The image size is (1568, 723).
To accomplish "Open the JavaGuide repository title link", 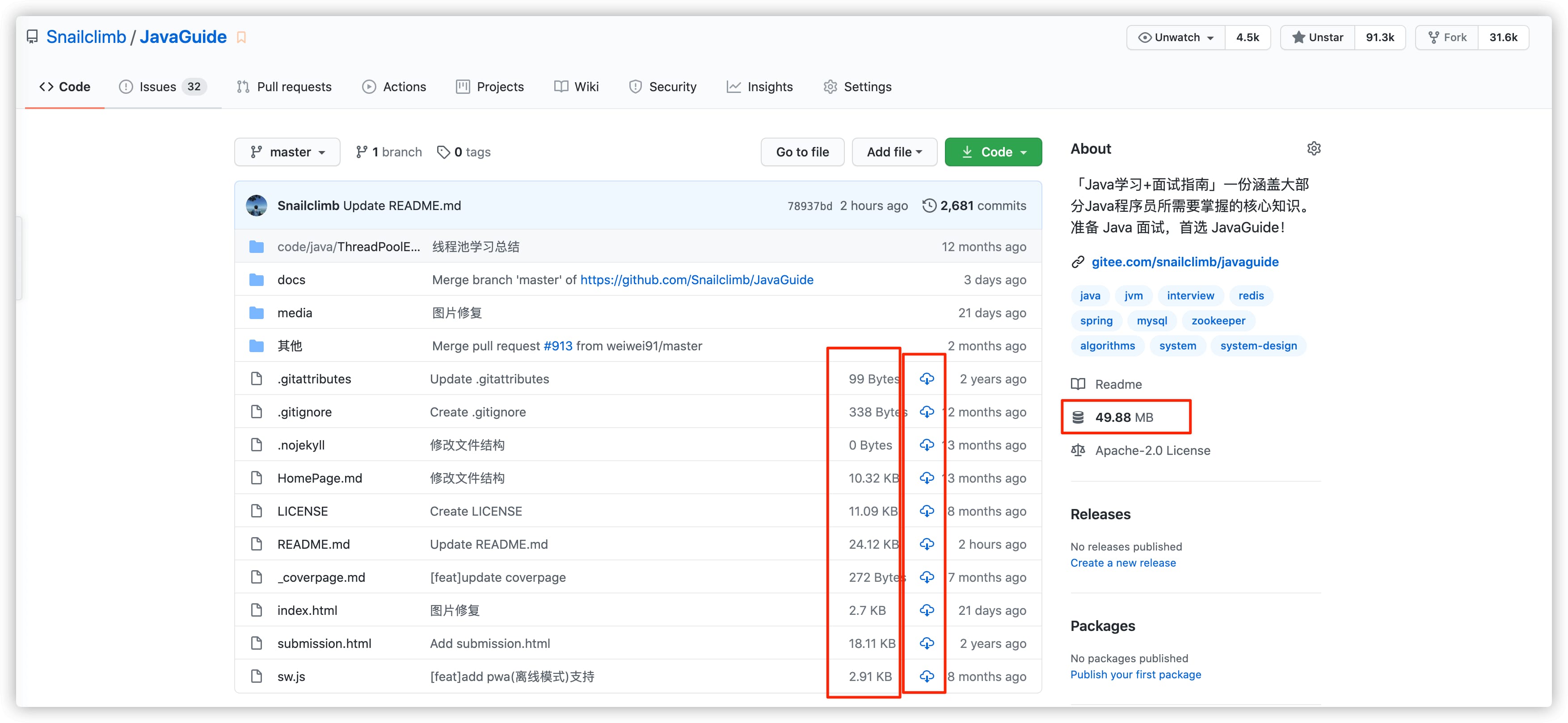I will 183,37.
